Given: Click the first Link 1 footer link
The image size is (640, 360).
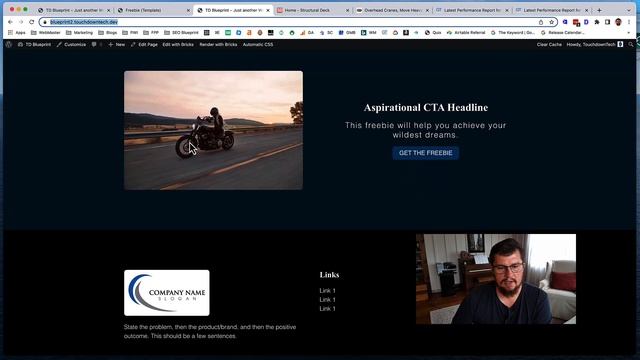Looking at the screenshot, I should (327, 291).
